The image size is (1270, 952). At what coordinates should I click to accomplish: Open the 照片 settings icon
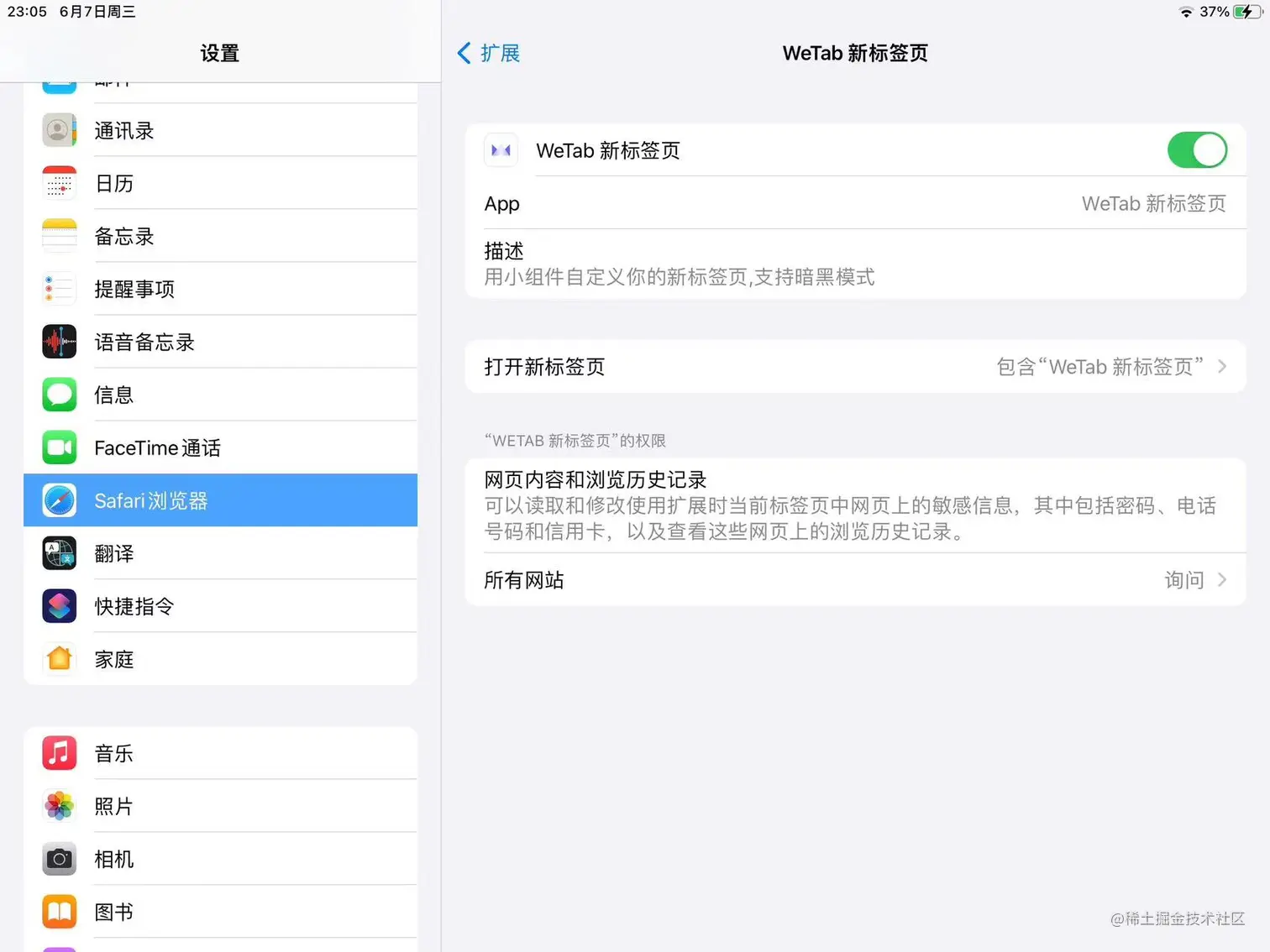tap(59, 806)
